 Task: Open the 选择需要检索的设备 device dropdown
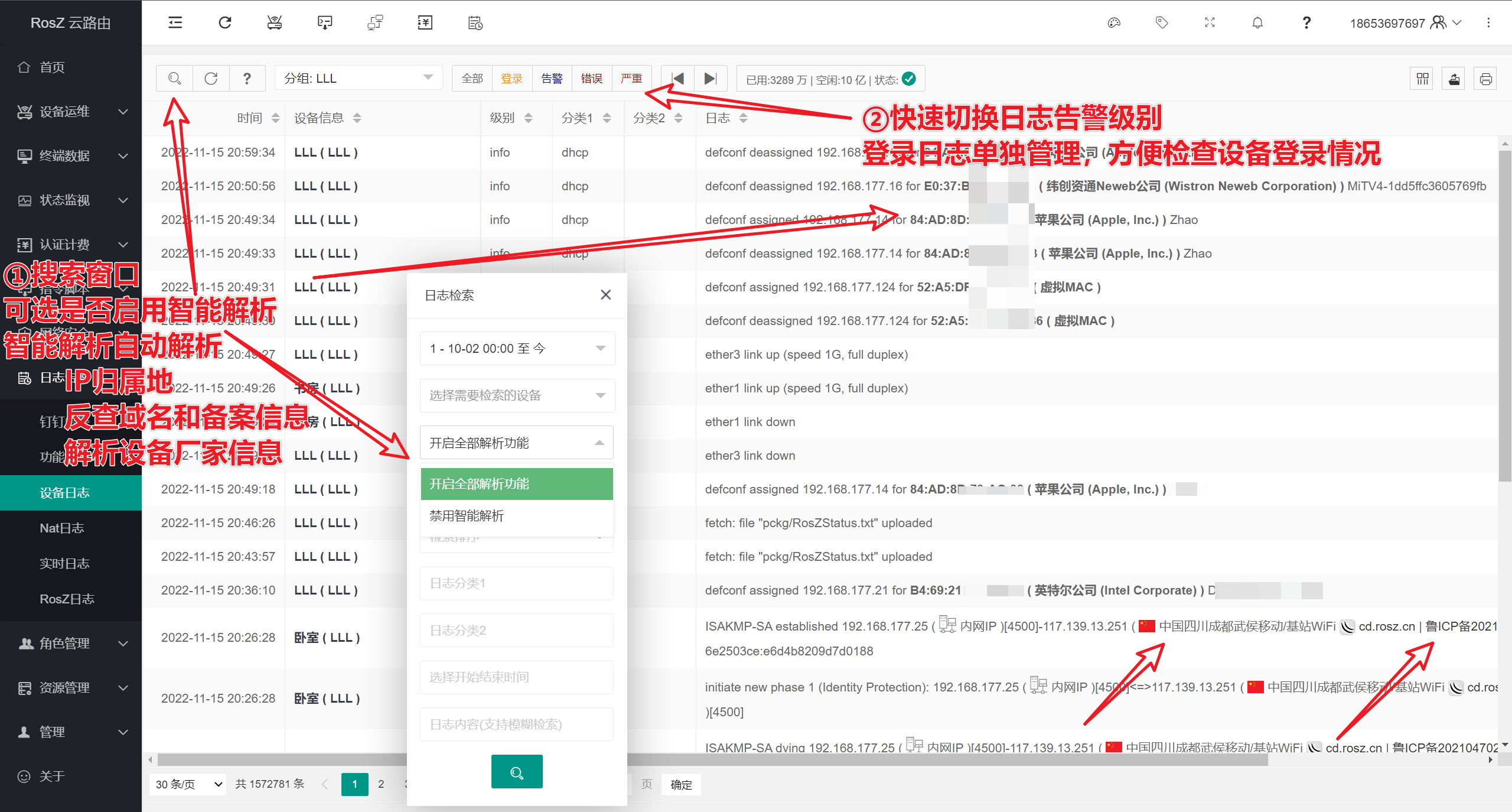(x=517, y=395)
